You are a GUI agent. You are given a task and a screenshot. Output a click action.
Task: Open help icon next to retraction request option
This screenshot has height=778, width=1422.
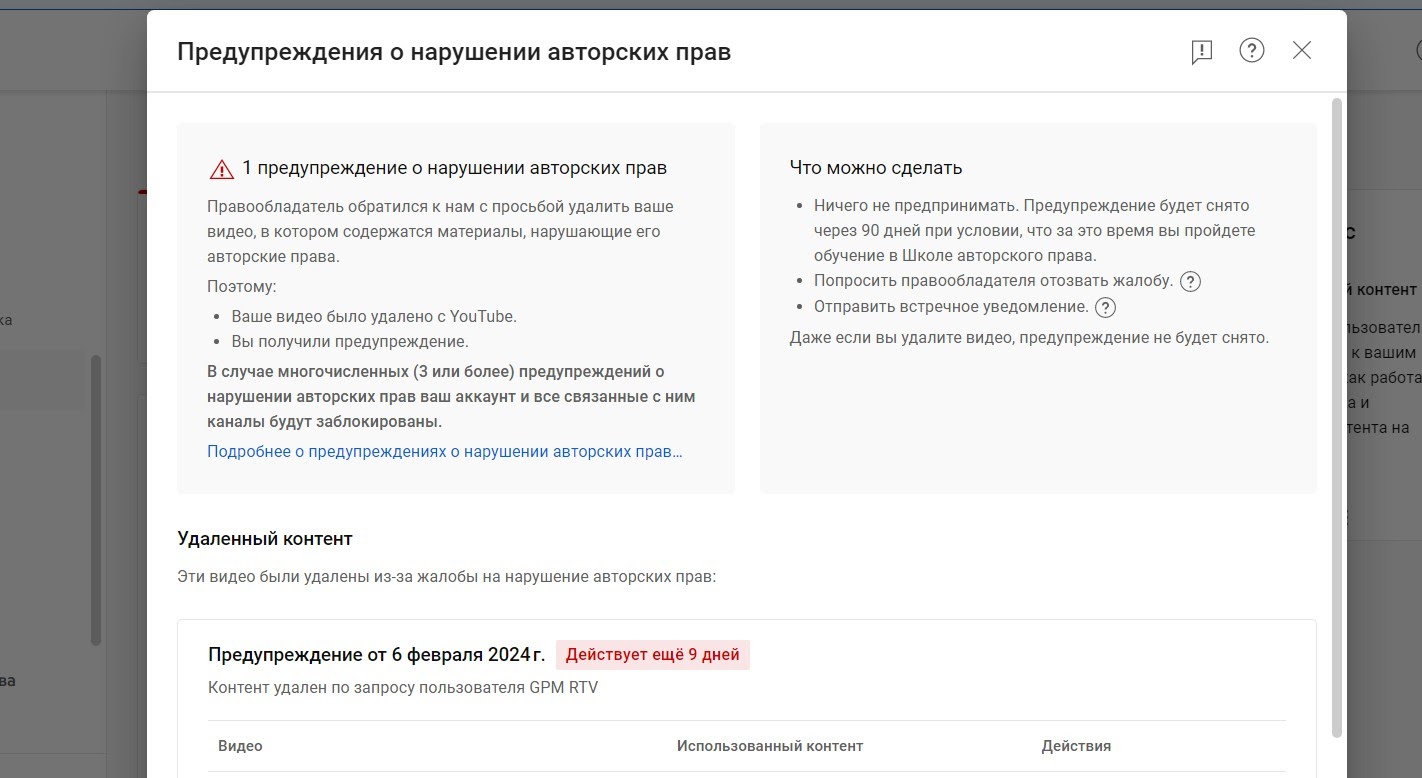[1190, 281]
